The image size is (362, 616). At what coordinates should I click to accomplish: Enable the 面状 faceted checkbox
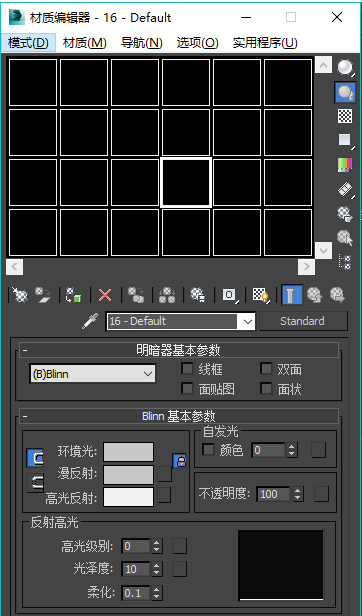click(x=266, y=389)
